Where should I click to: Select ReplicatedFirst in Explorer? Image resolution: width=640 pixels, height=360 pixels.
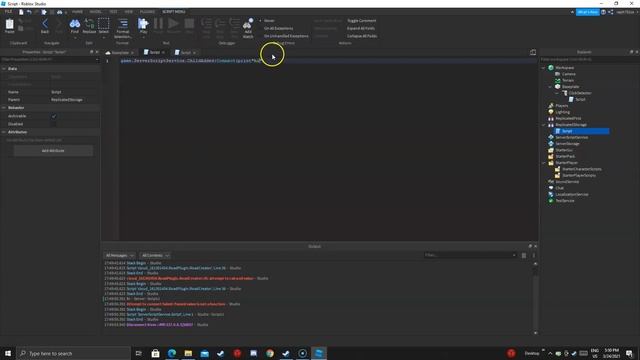tap(568, 118)
